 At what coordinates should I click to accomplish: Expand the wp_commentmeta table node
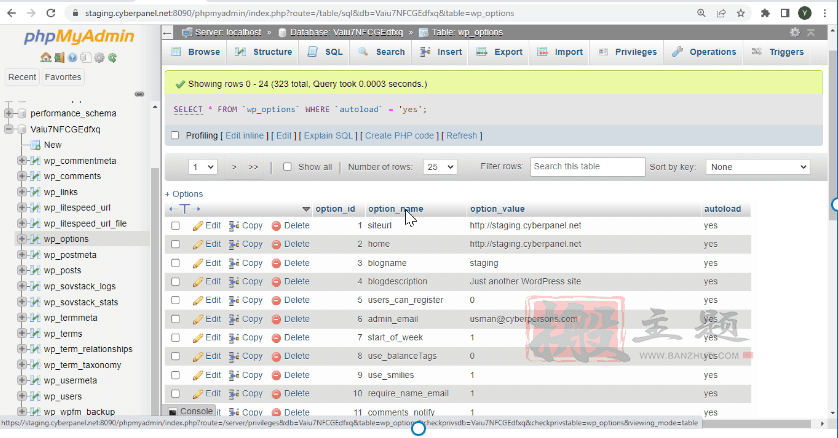click(22, 161)
